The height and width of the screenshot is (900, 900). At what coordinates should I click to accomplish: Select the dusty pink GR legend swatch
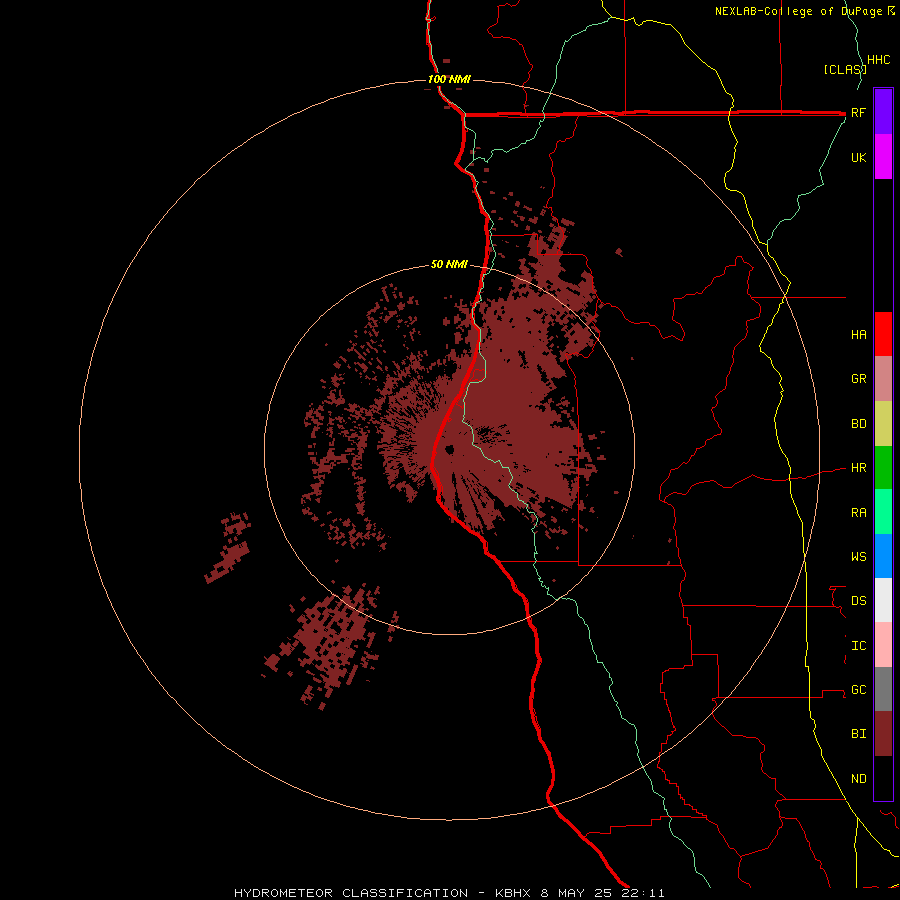[883, 379]
